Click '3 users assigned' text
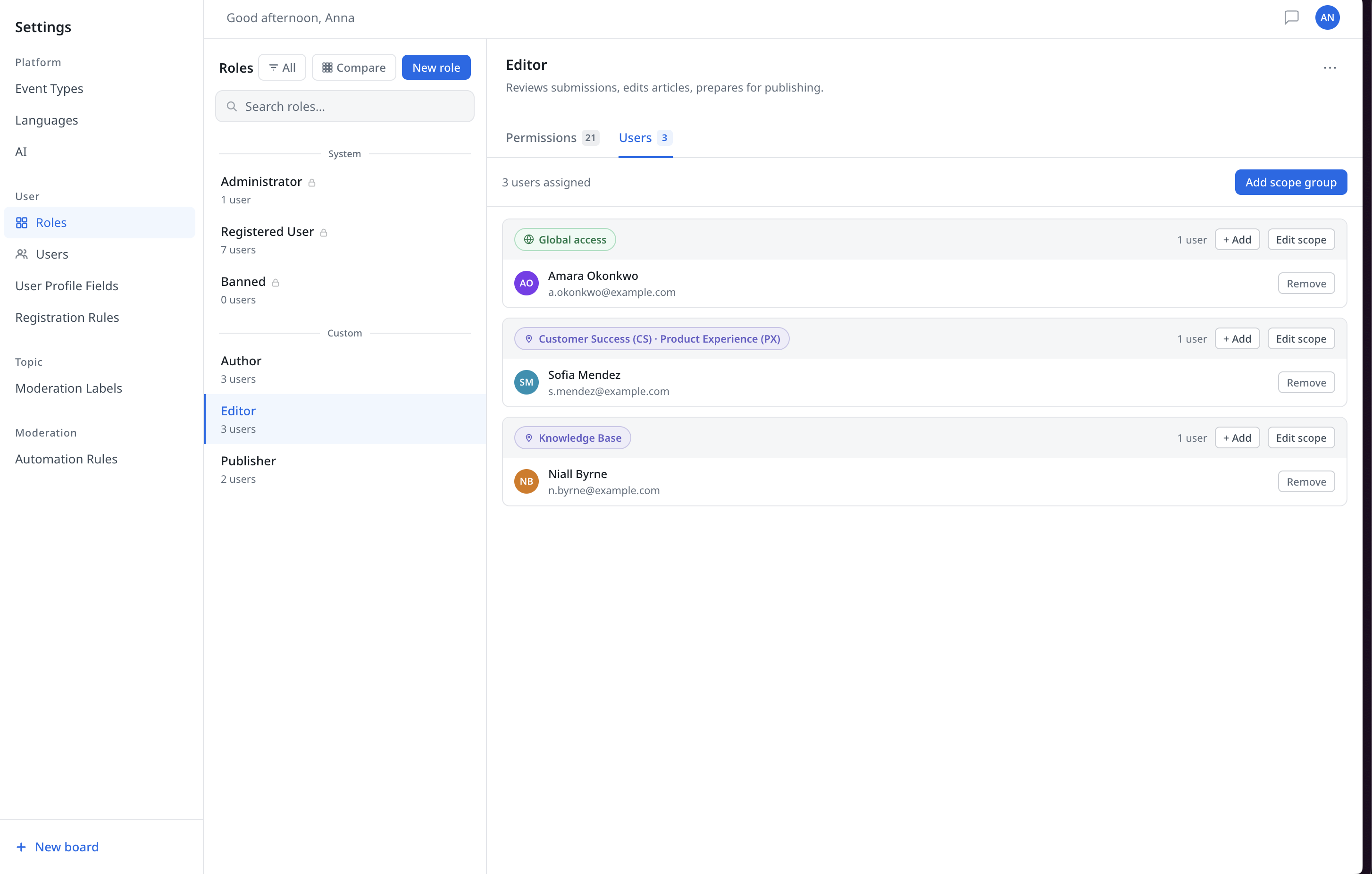This screenshot has height=874, width=1372. 546,182
